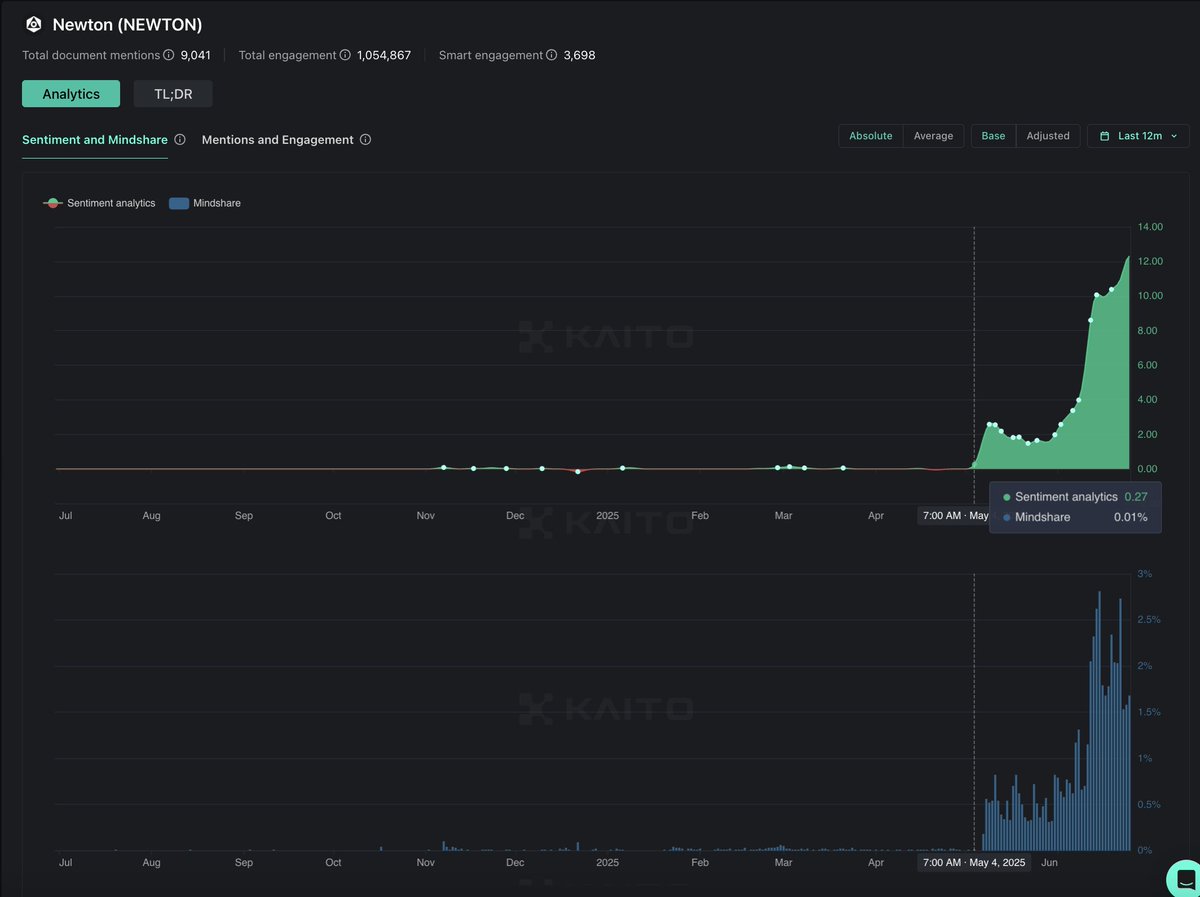Select Mentions and Engagement tab
Screen dimensions: 1200x897
278,140
